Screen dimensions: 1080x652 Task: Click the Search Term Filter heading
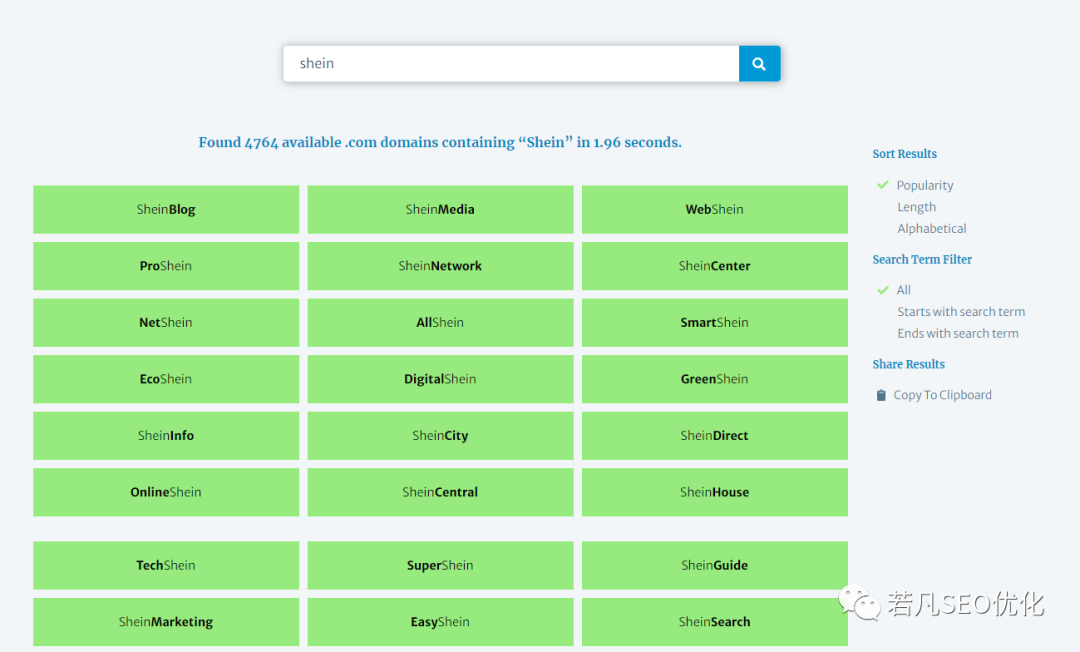tap(922, 260)
